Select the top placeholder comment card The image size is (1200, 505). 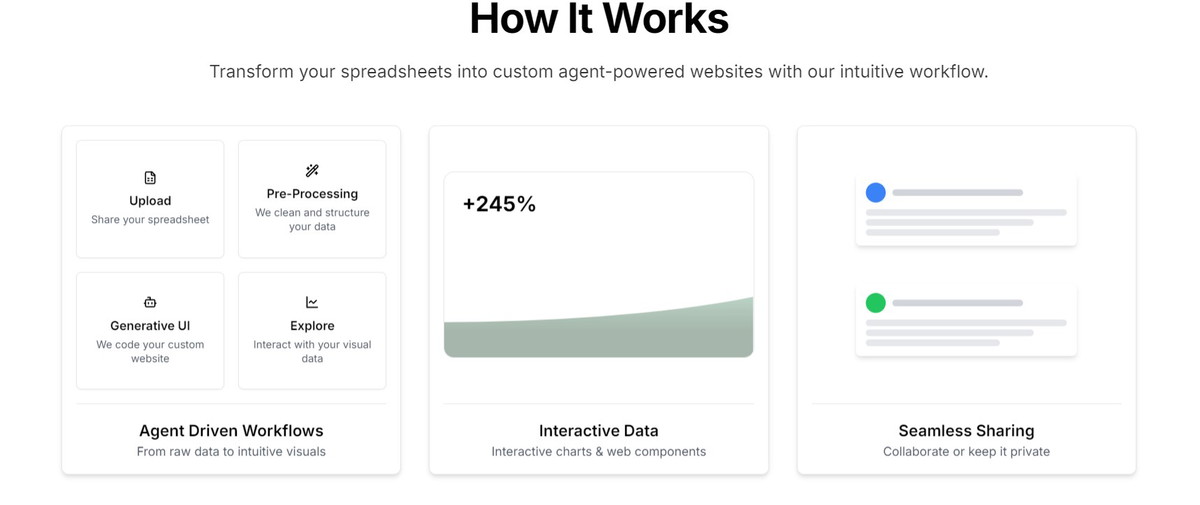(x=966, y=210)
